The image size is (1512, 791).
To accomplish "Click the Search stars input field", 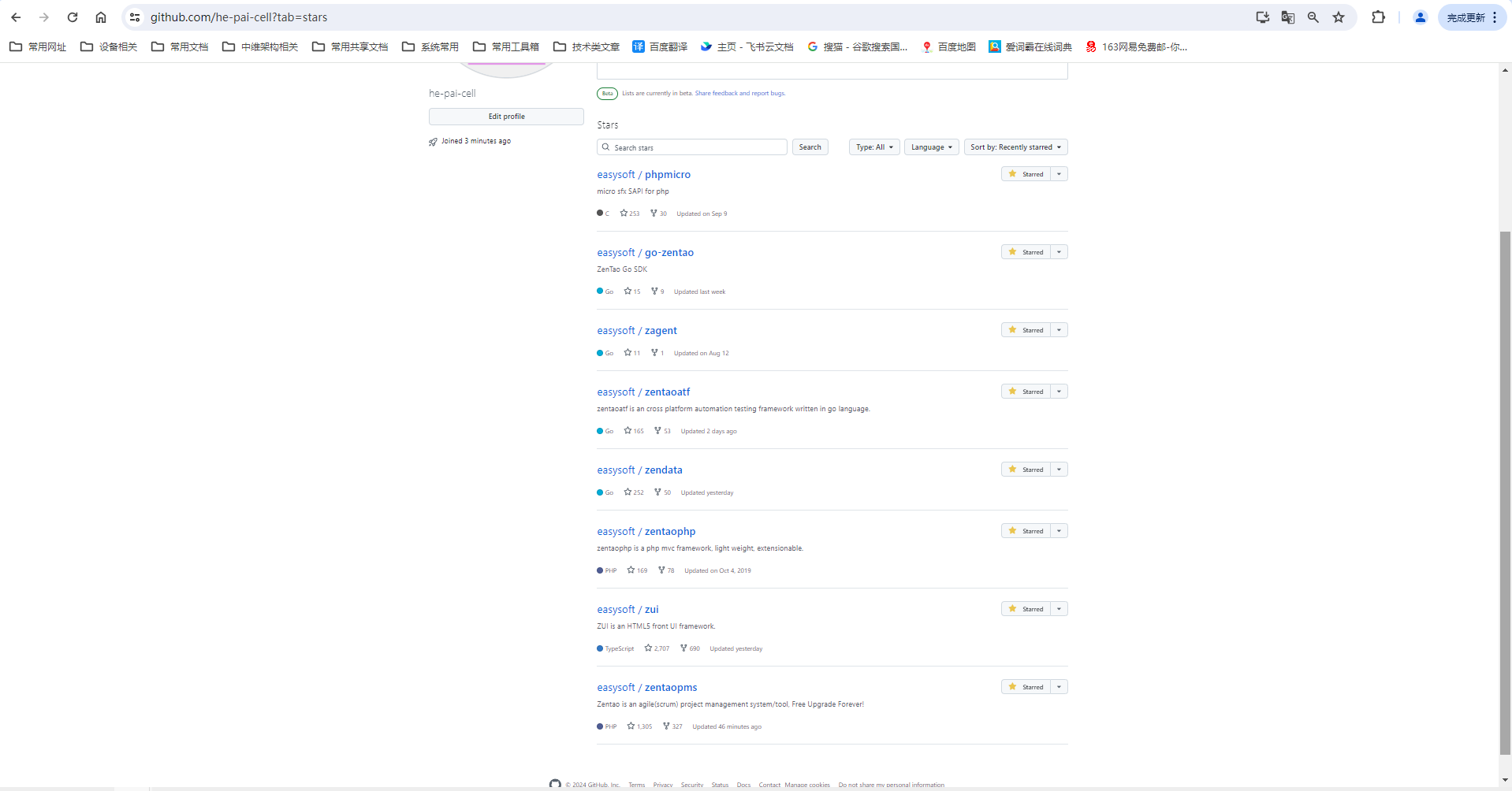I will (x=692, y=147).
